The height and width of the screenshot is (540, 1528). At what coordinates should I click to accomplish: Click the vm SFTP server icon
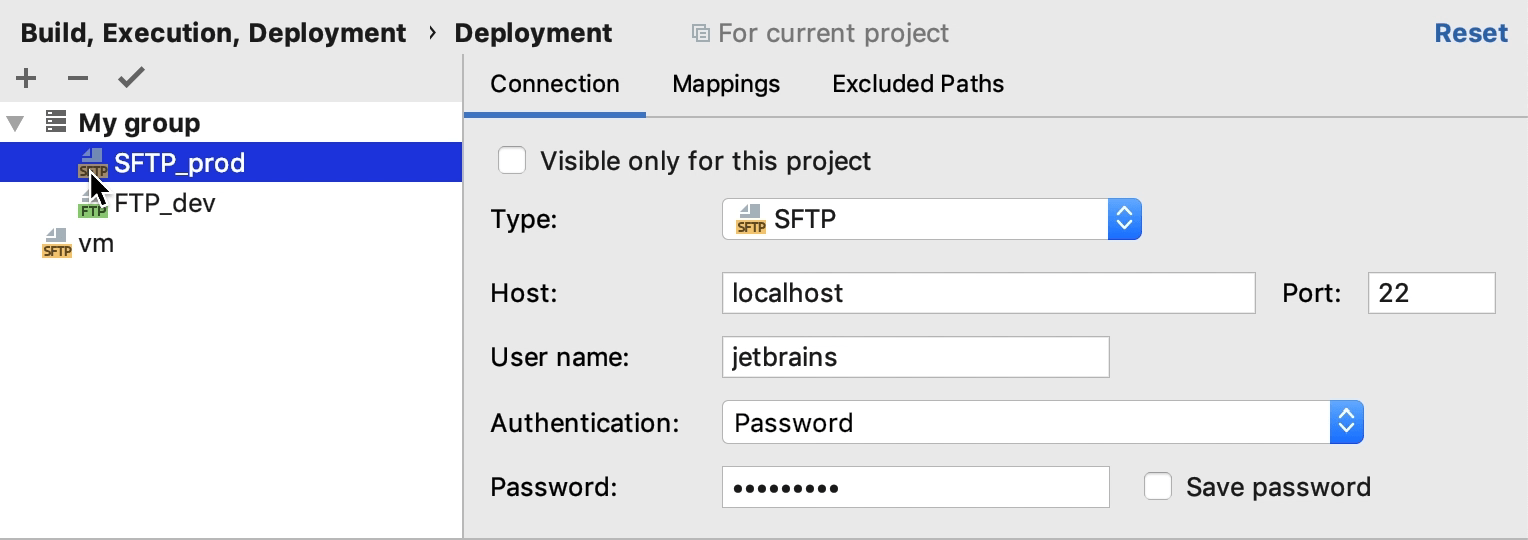[57, 243]
